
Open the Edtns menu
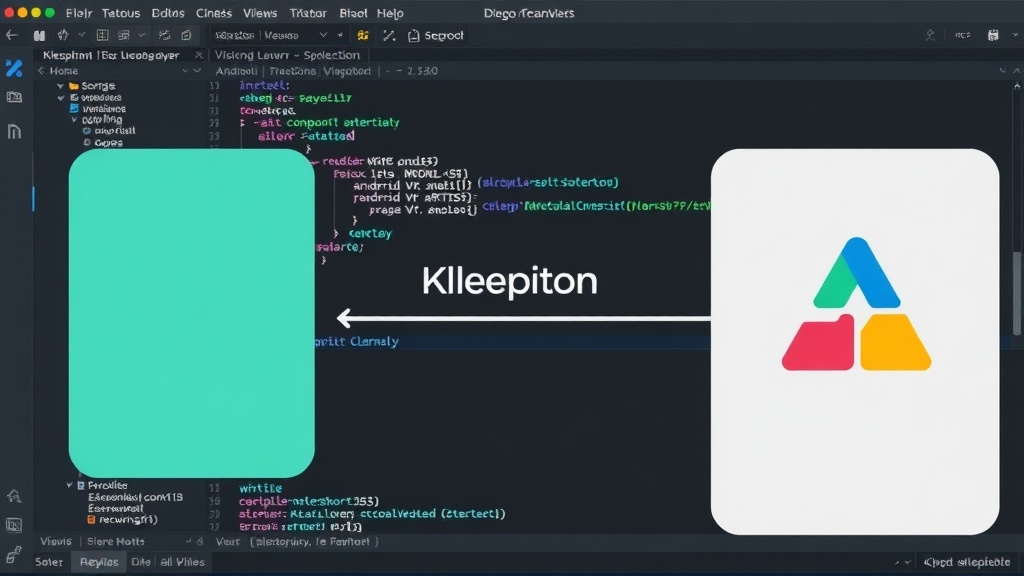point(168,13)
